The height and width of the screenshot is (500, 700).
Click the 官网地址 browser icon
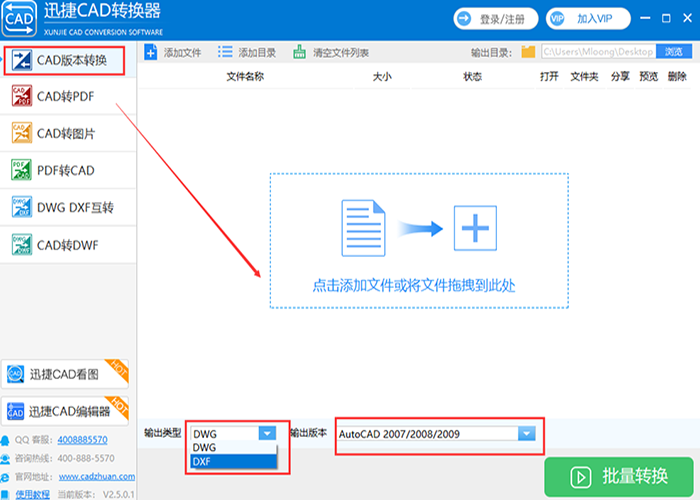5,477
